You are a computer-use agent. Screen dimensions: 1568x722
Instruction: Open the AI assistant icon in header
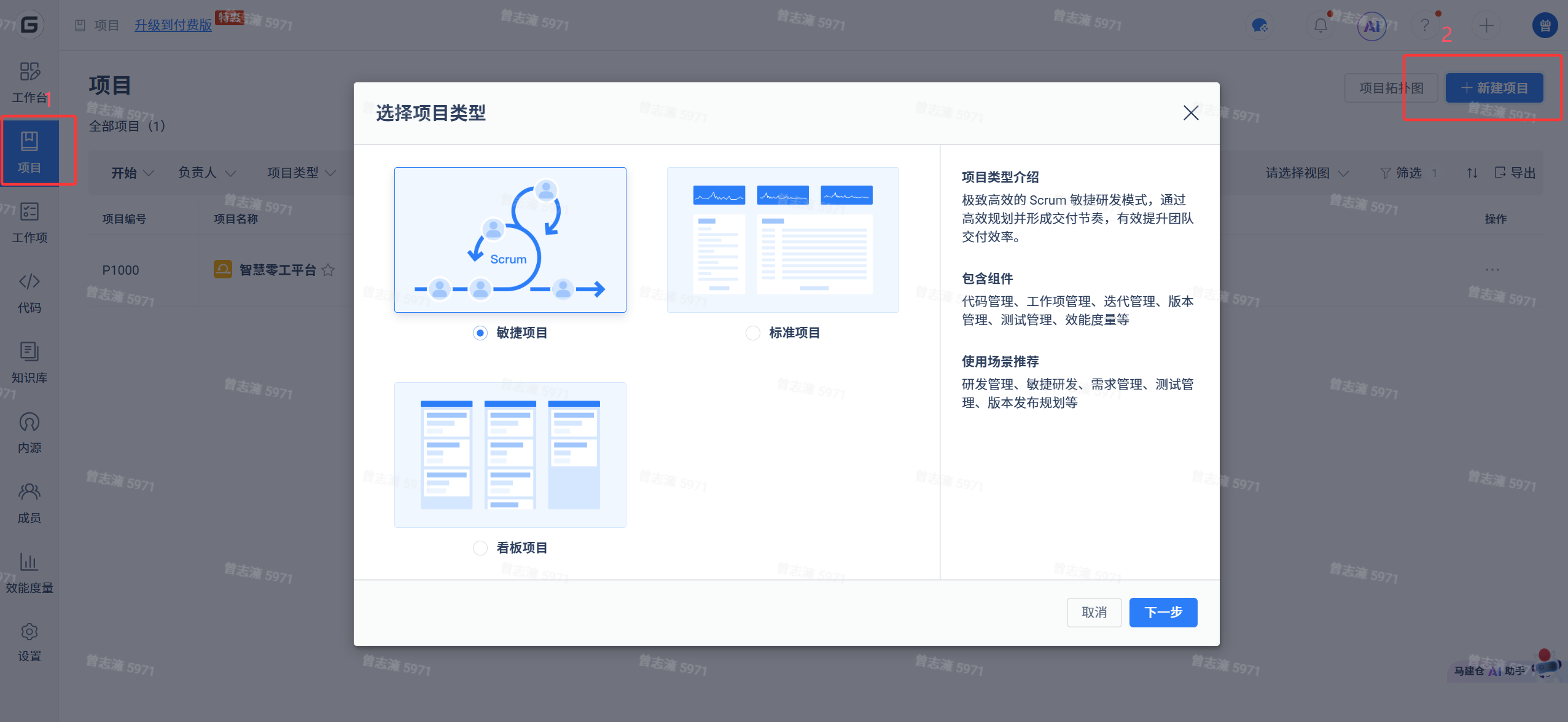tap(1371, 26)
